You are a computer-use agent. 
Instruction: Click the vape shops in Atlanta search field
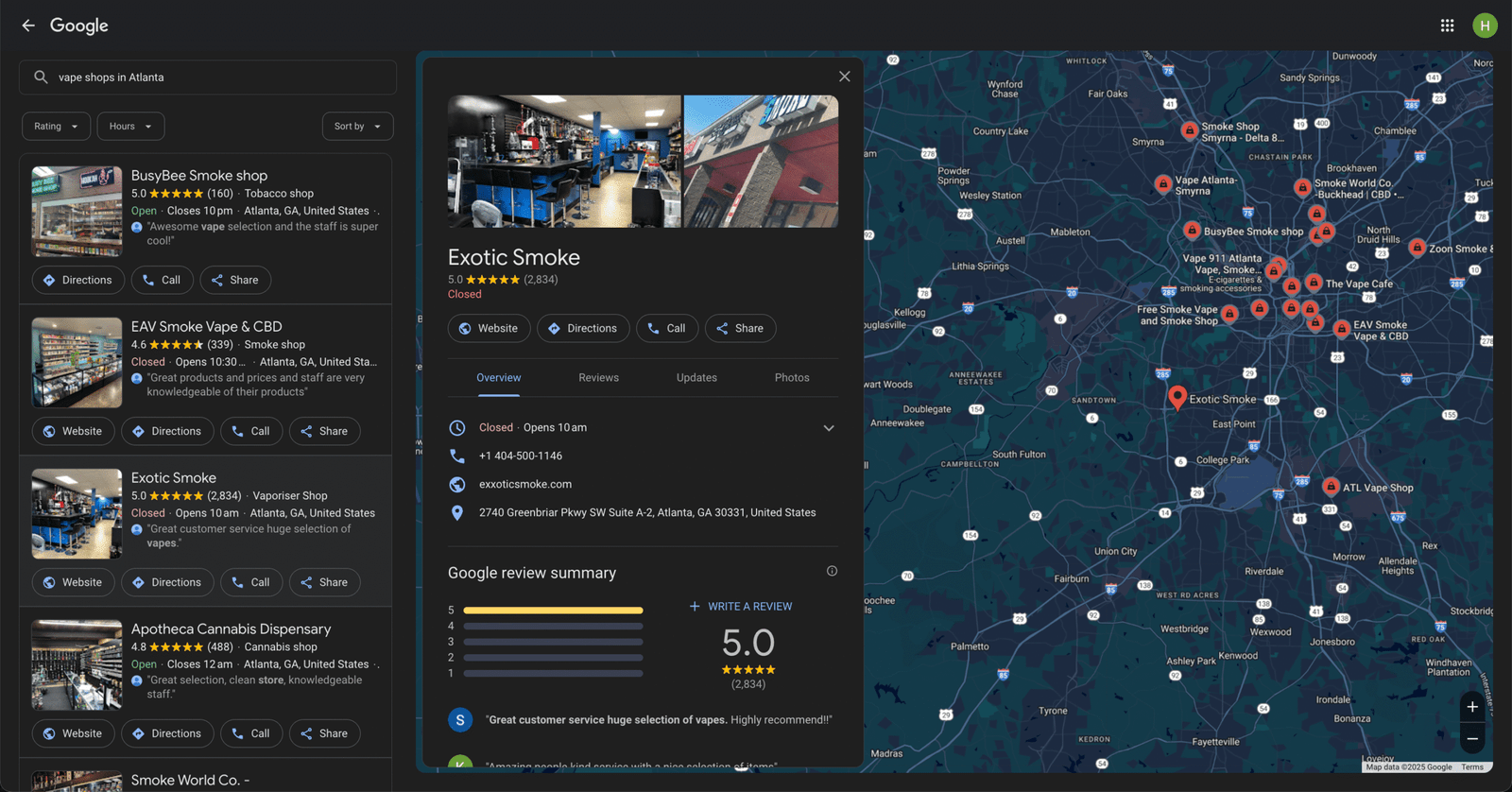(208, 77)
